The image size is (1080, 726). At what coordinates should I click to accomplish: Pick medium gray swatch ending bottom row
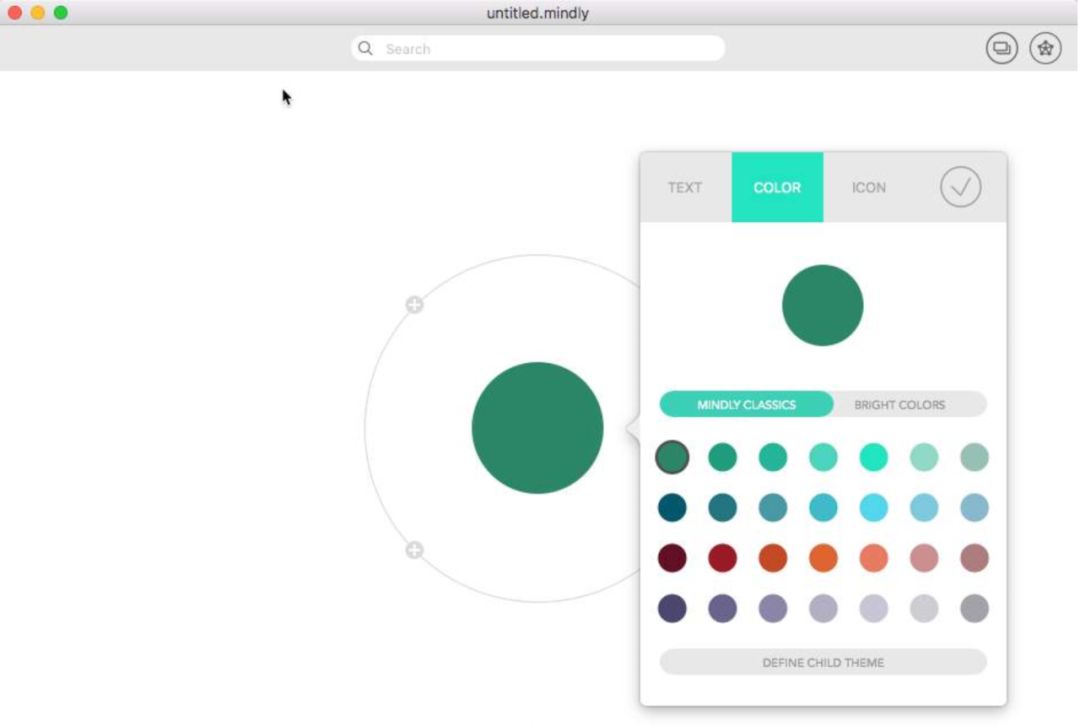[x=974, y=608]
